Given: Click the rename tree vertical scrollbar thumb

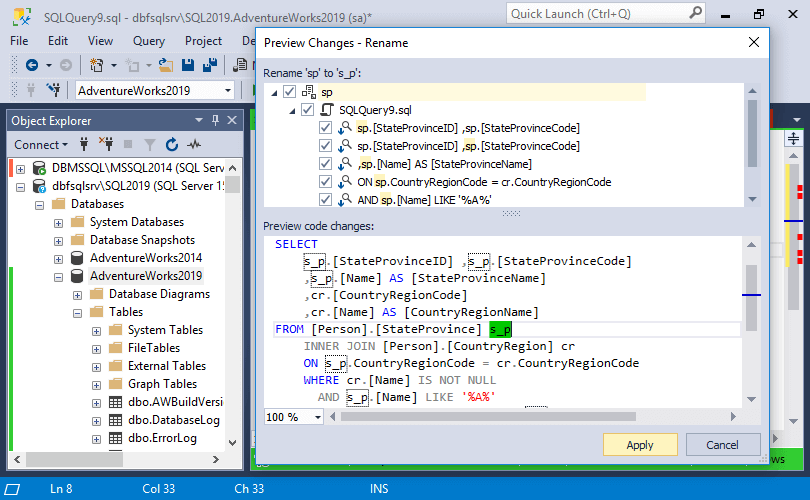Looking at the screenshot, I should click(752, 133).
